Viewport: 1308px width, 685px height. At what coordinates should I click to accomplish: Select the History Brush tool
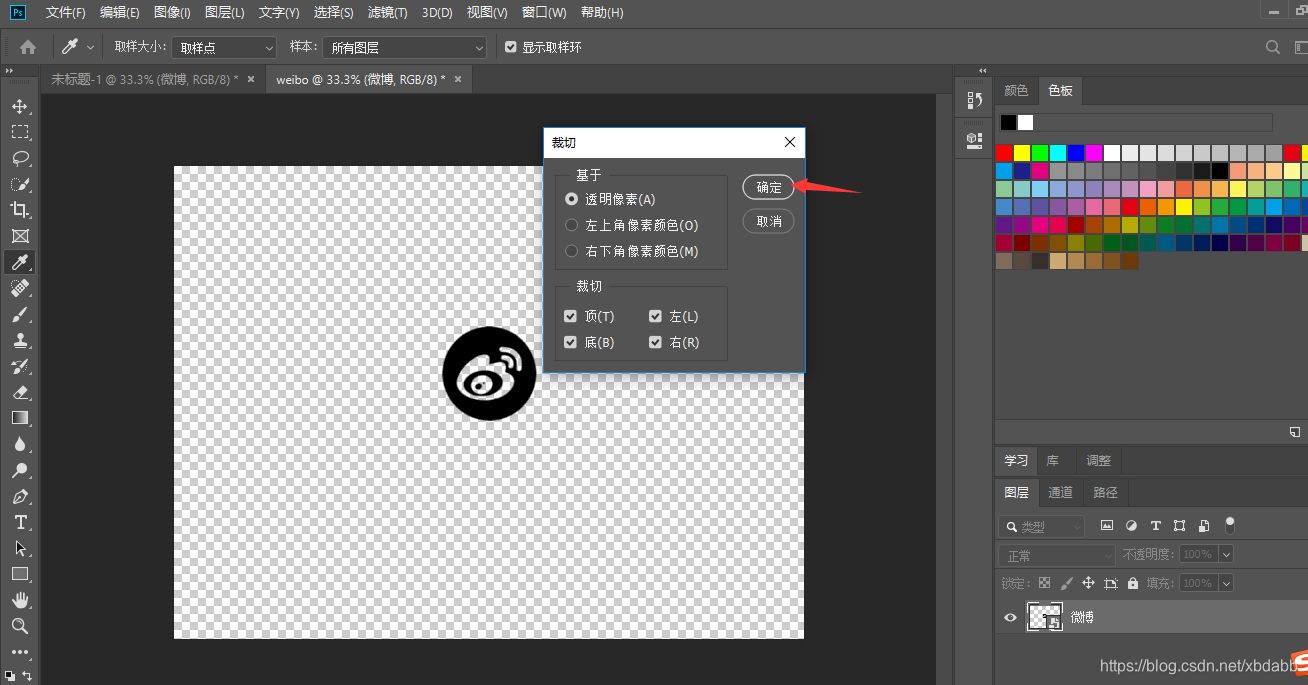20,366
